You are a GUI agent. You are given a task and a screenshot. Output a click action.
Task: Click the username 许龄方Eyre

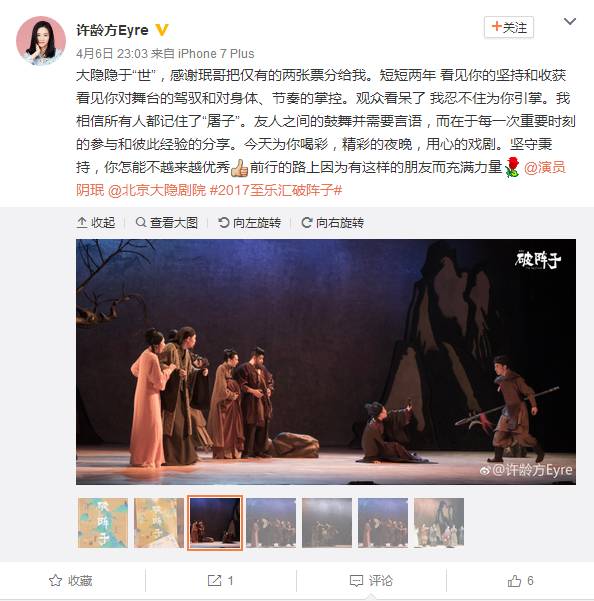[x=112, y=30]
